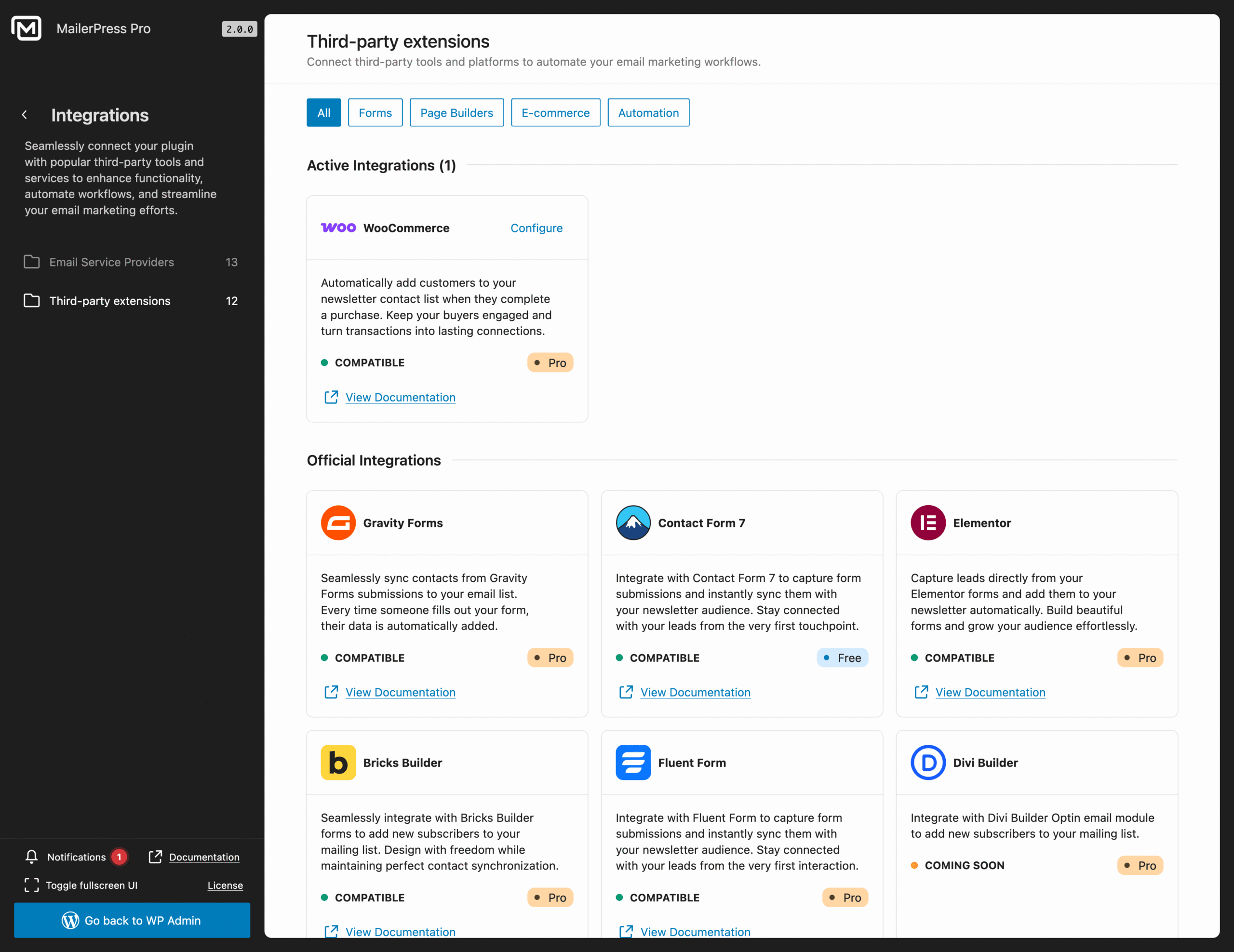Open Bricks Builder View Documentation link
The image size is (1234, 952).
point(400,932)
